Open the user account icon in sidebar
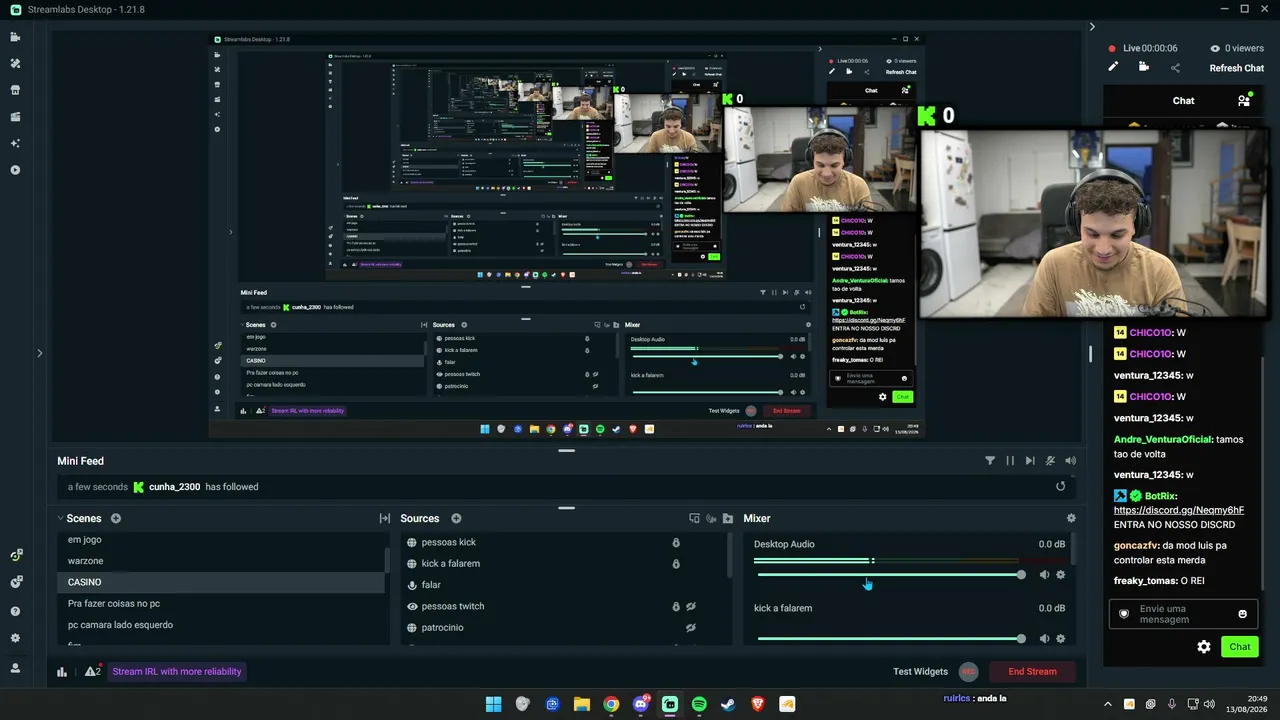Screen dimensions: 1280x720 (x=15, y=667)
